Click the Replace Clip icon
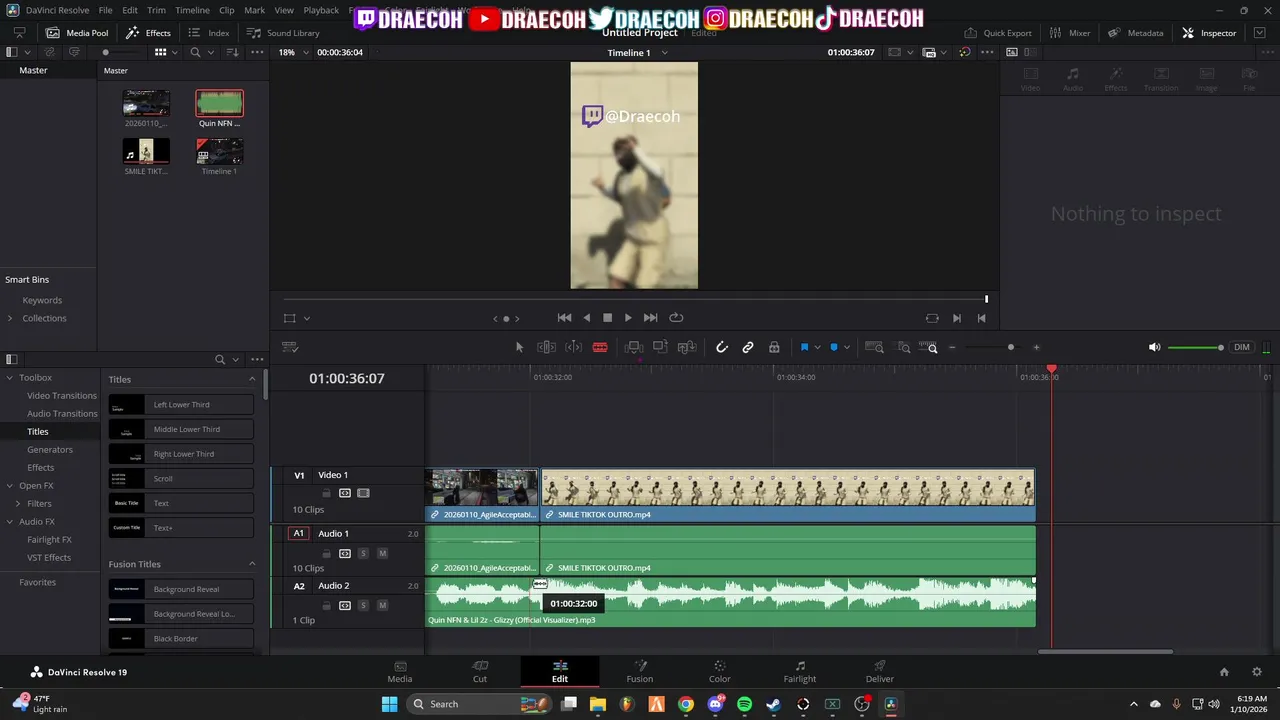1280x720 pixels. point(687,347)
